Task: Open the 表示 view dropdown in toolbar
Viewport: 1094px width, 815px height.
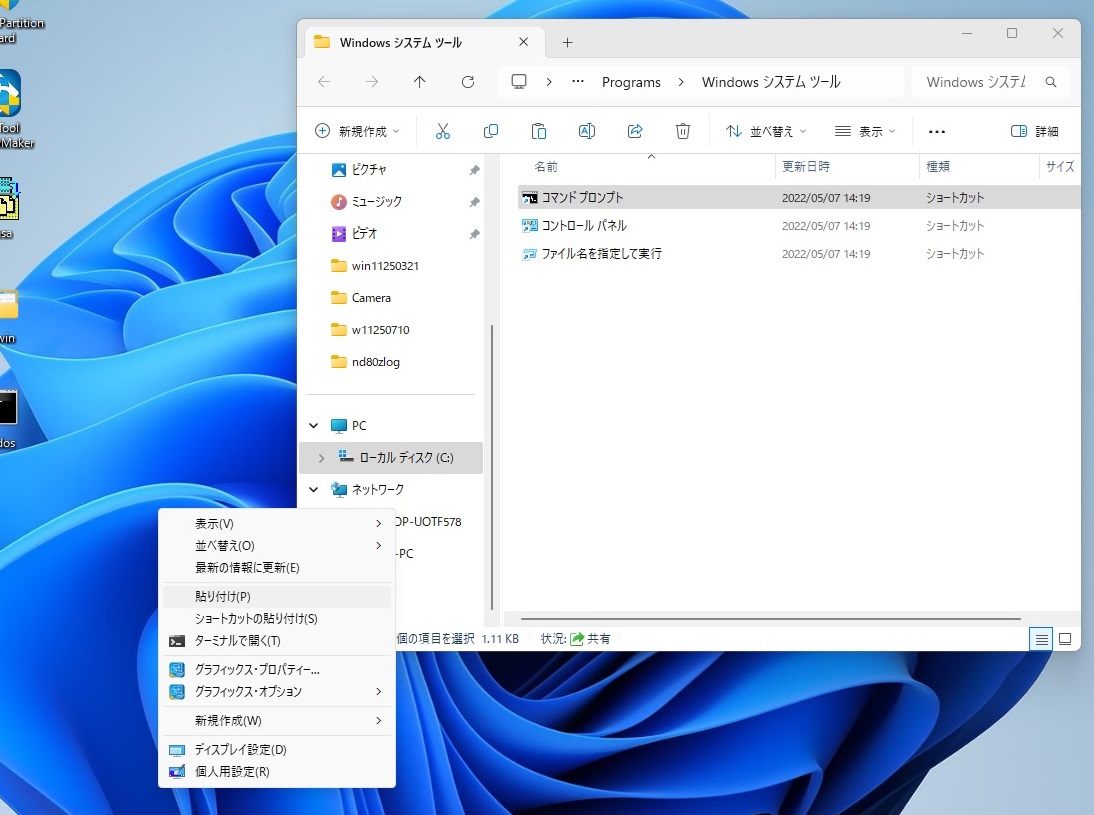Action: [865, 131]
